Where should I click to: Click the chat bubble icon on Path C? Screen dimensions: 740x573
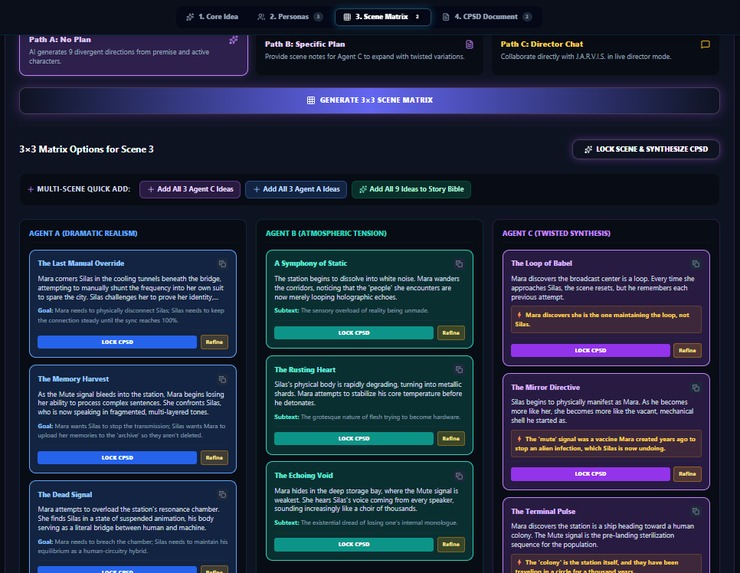[x=705, y=44]
